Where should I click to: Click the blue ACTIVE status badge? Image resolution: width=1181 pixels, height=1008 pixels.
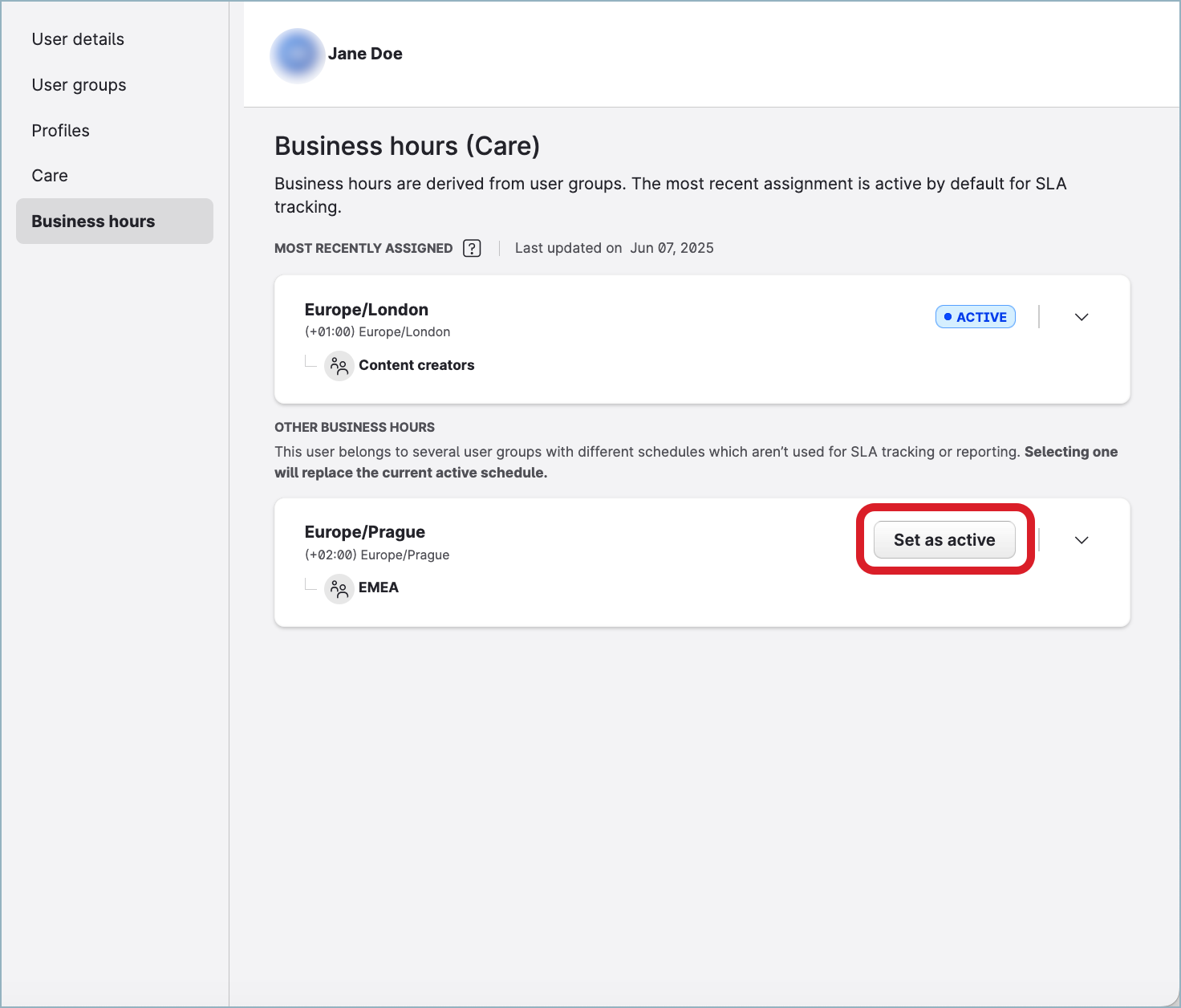pyautogui.click(x=975, y=317)
